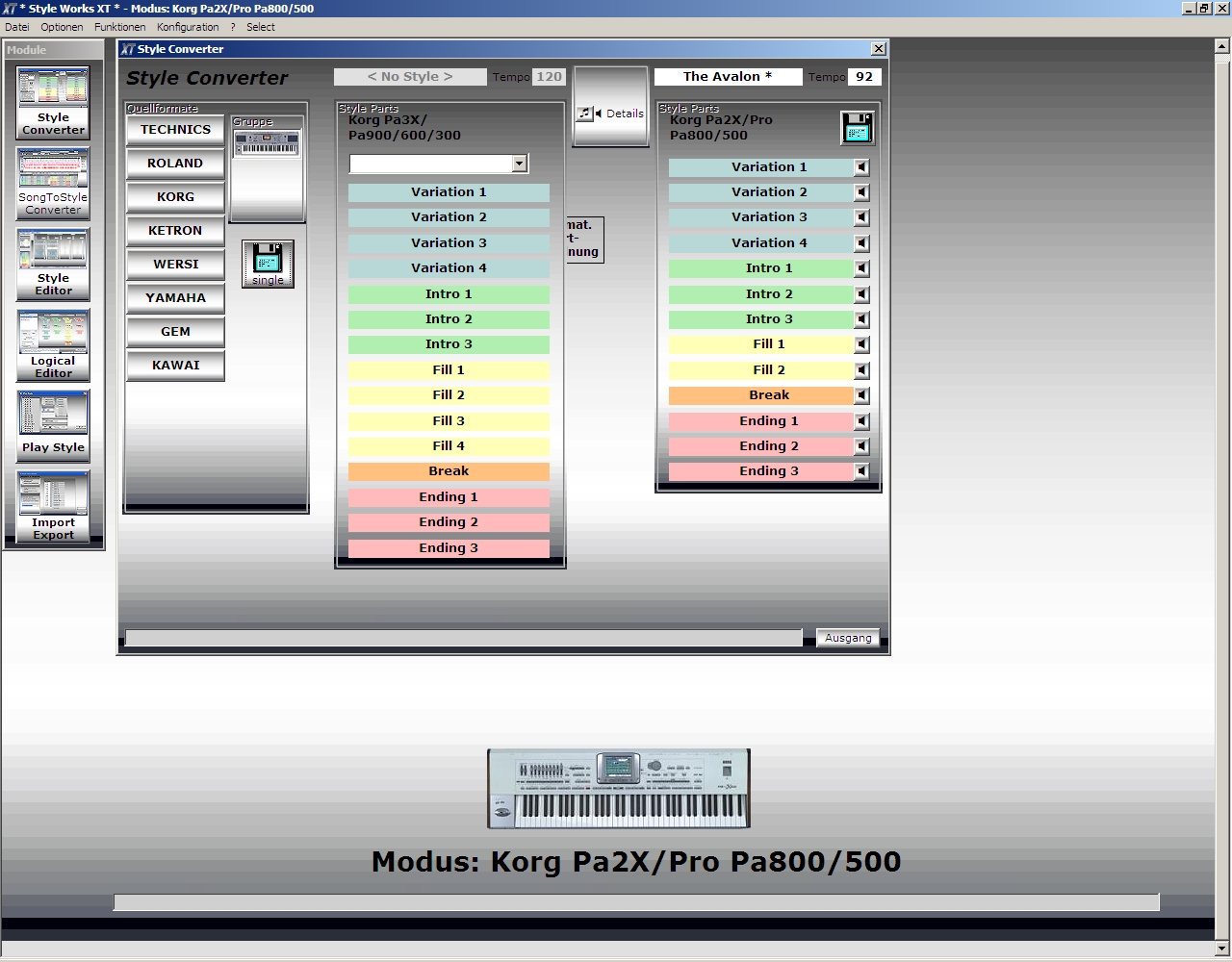The image size is (1232, 962).
Task: Open the Import Export module
Action: click(53, 506)
